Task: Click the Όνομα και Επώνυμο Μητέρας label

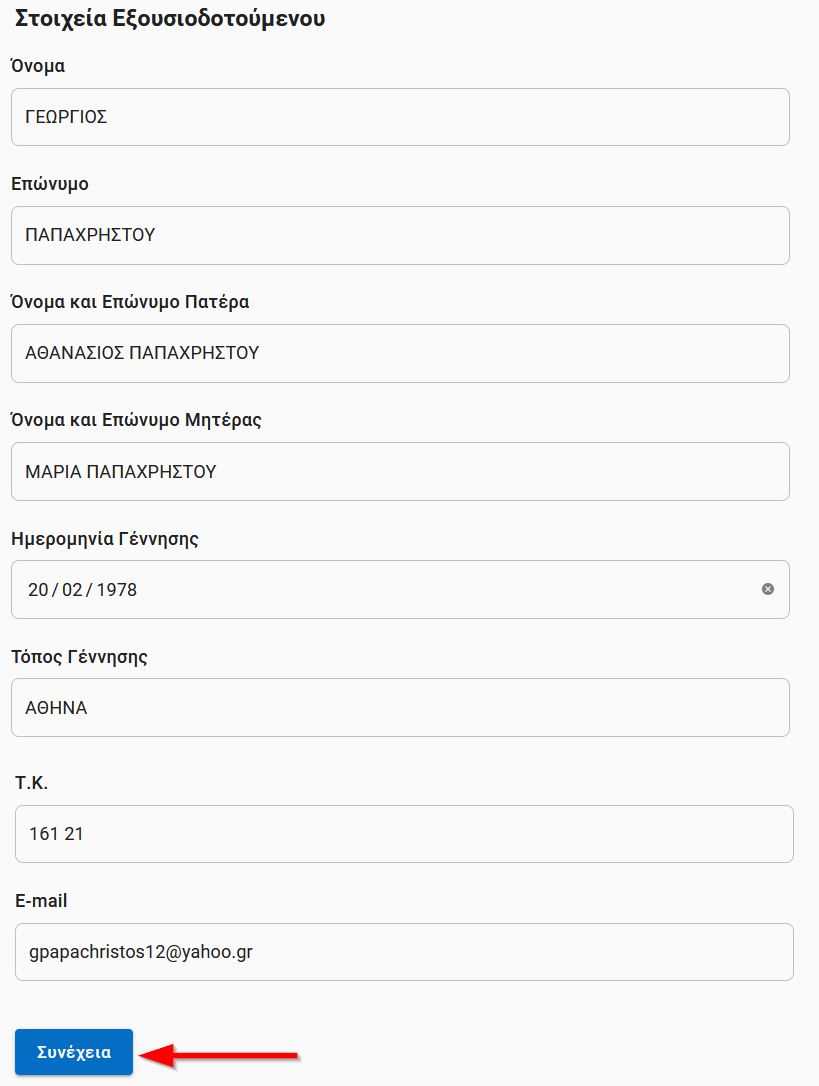Action: click(x=136, y=420)
